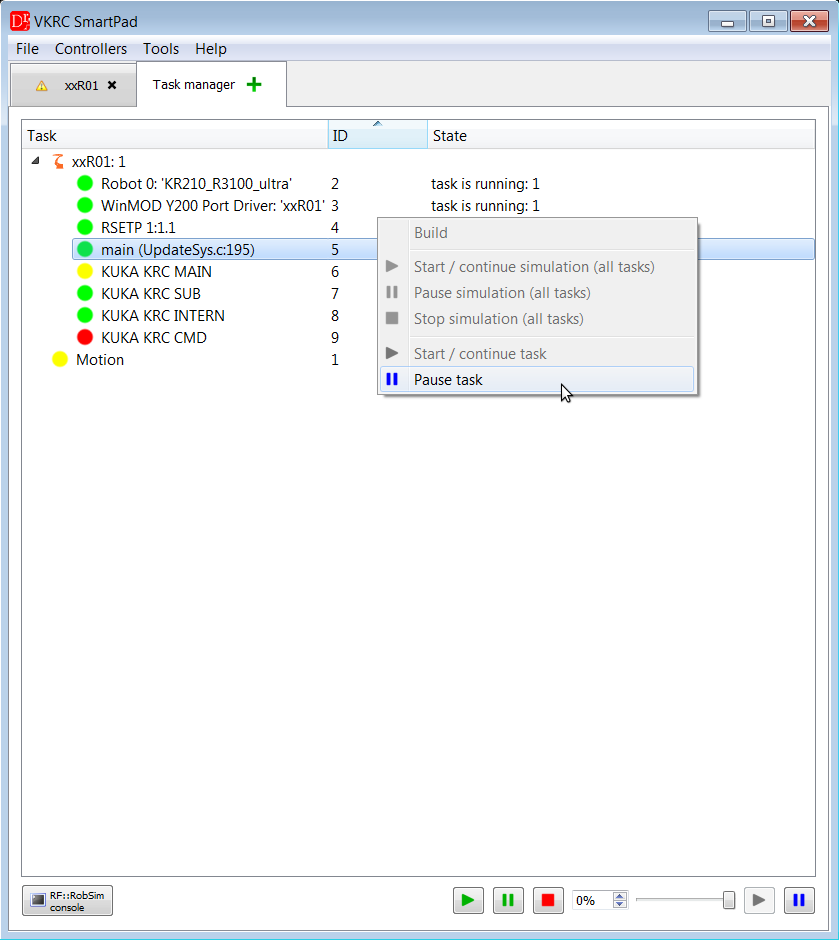Click green status dot of Robot 0

85,183
